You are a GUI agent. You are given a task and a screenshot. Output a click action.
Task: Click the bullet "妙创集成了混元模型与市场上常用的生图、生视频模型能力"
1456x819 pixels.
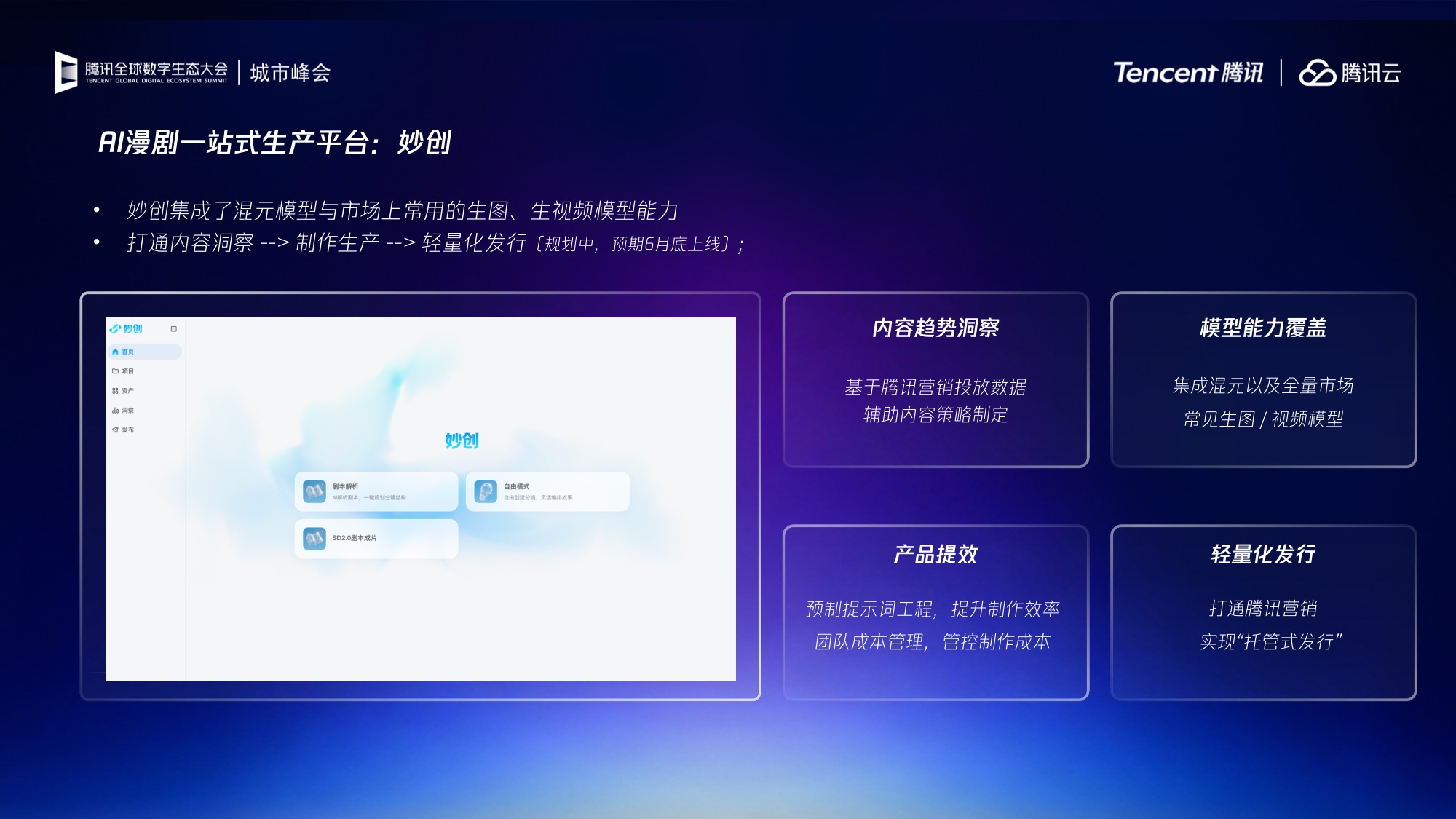[x=403, y=210]
